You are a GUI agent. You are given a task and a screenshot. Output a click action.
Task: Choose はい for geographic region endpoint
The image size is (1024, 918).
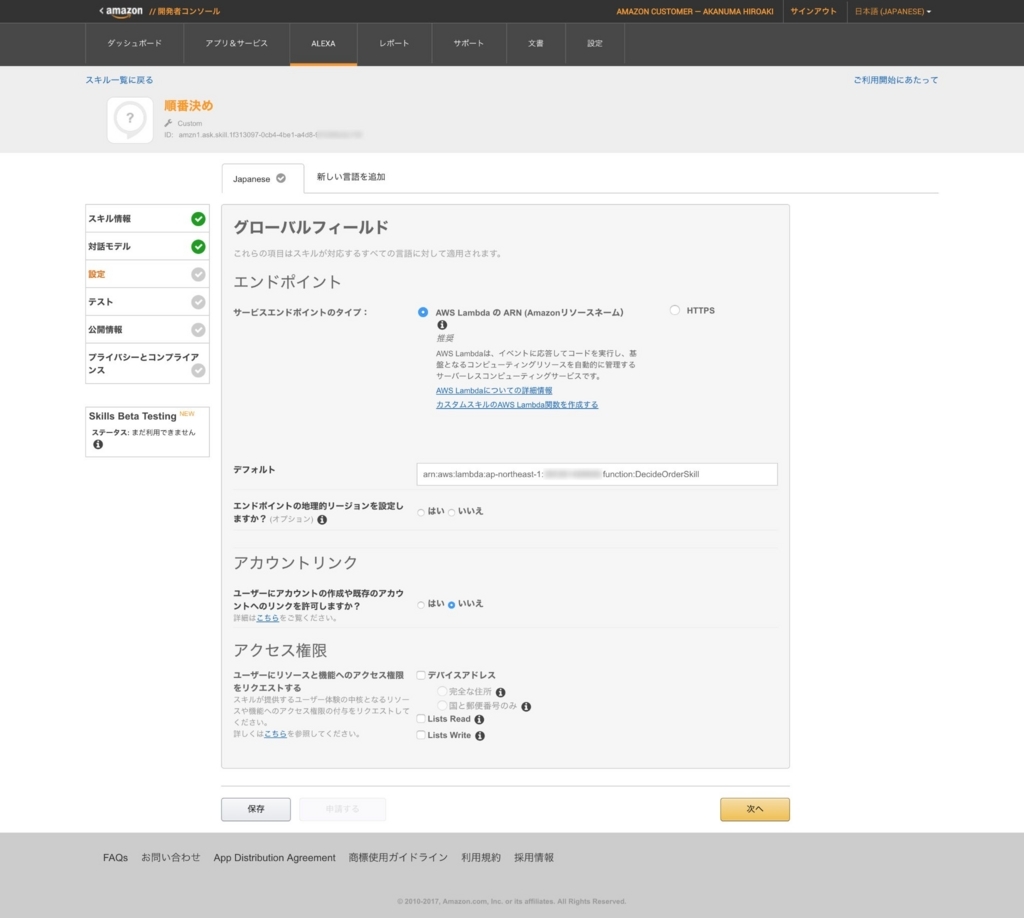(421, 512)
